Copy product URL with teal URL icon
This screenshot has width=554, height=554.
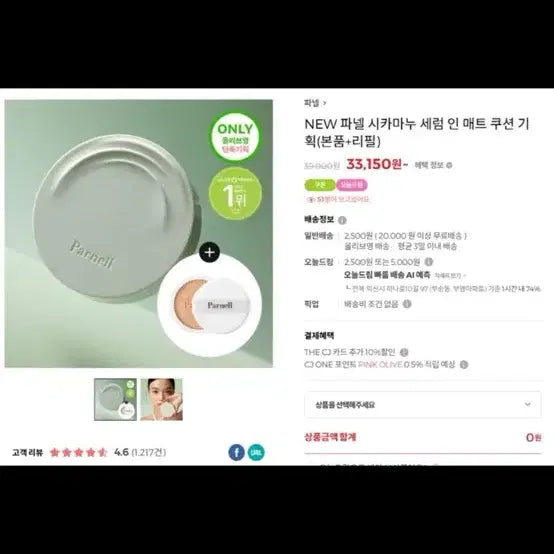[256, 452]
